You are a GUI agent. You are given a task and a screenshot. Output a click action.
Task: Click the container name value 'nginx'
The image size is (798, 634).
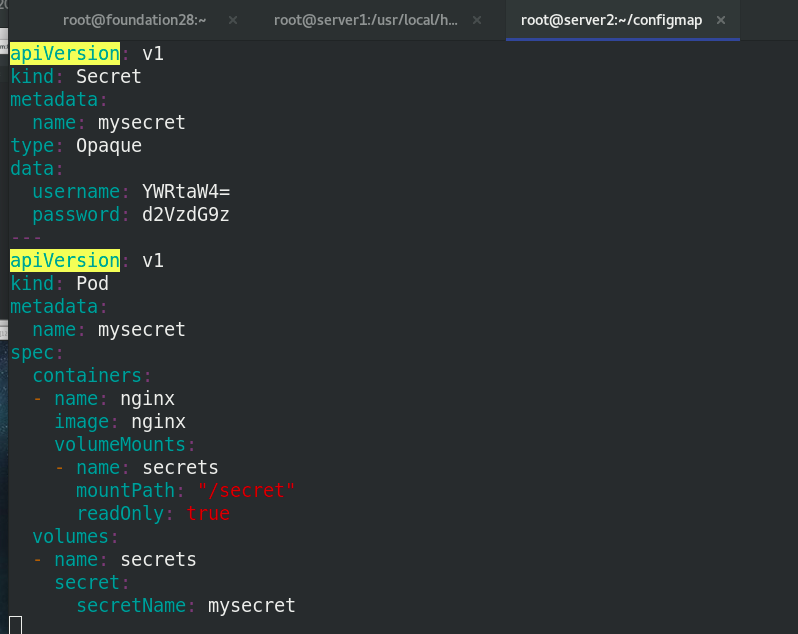(x=148, y=399)
